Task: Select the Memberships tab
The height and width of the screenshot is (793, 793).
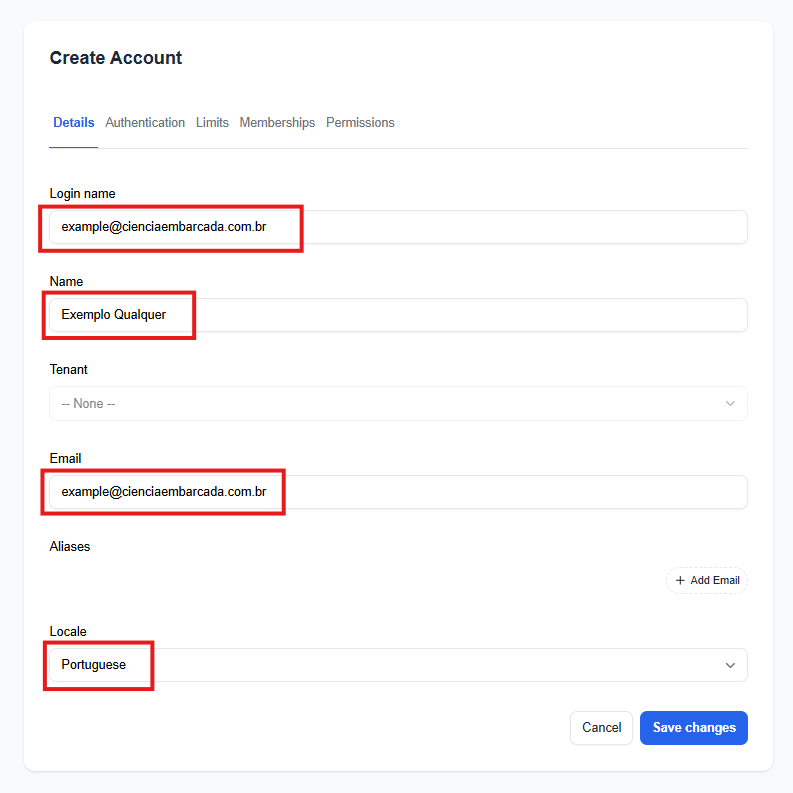Action: [x=277, y=123]
